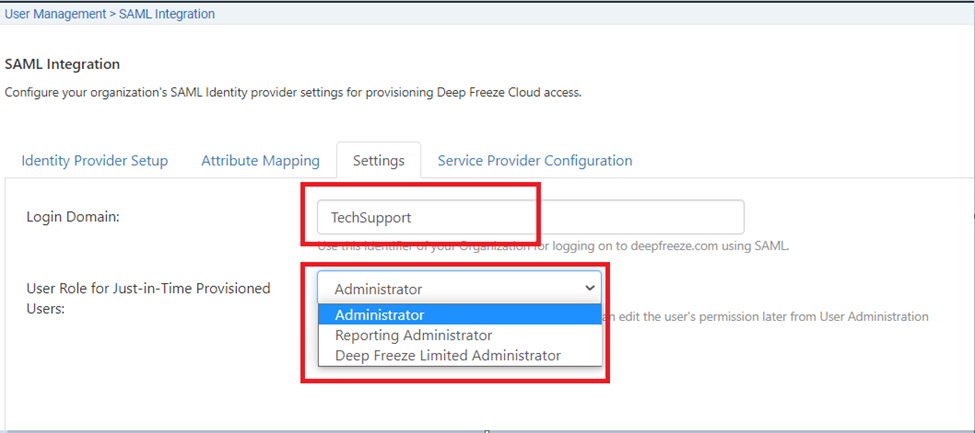Open the Attribute Mapping tab
This screenshot has width=975, height=433.
(x=260, y=160)
